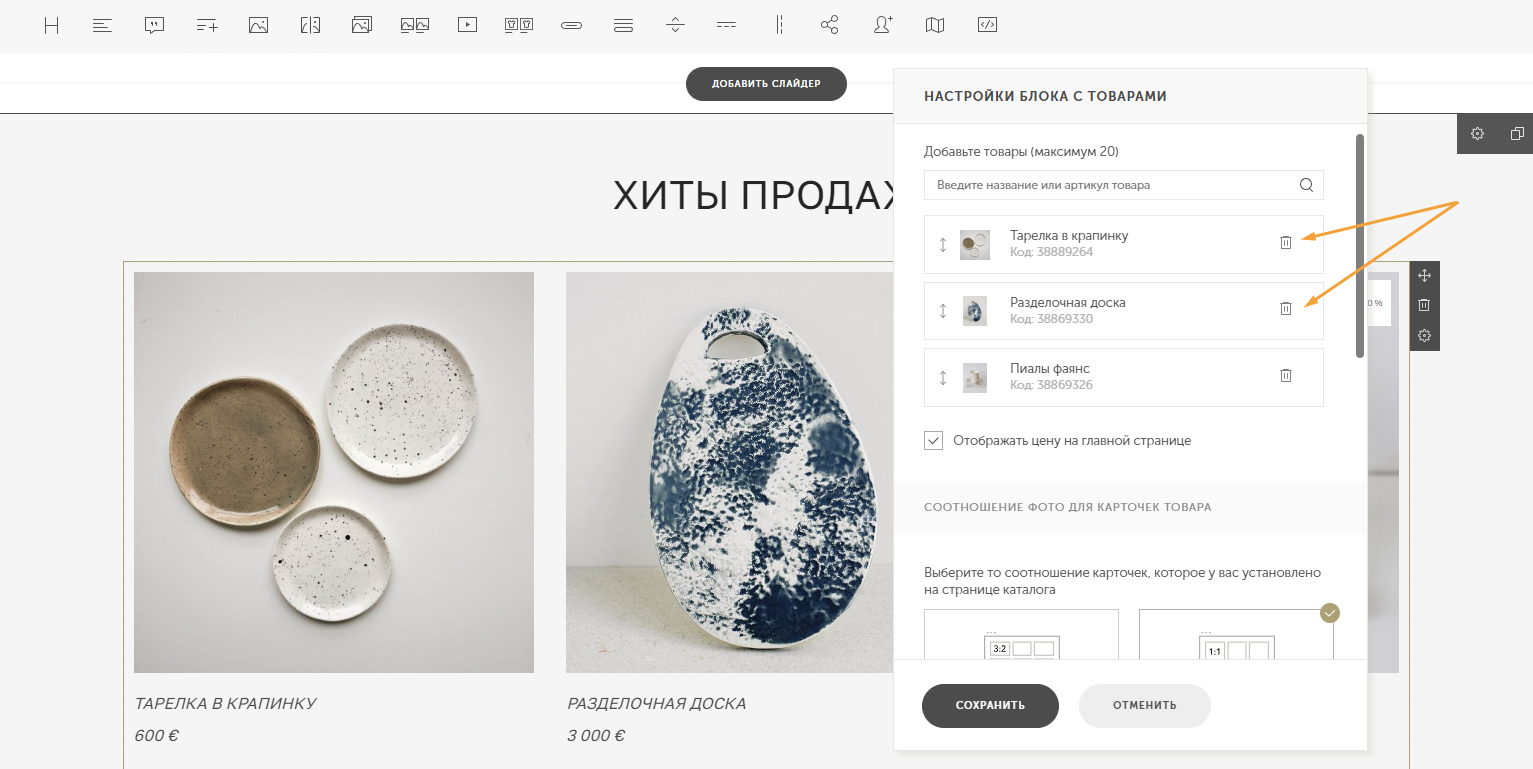Delete Пиалы фаянс product entry

(x=1286, y=375)
